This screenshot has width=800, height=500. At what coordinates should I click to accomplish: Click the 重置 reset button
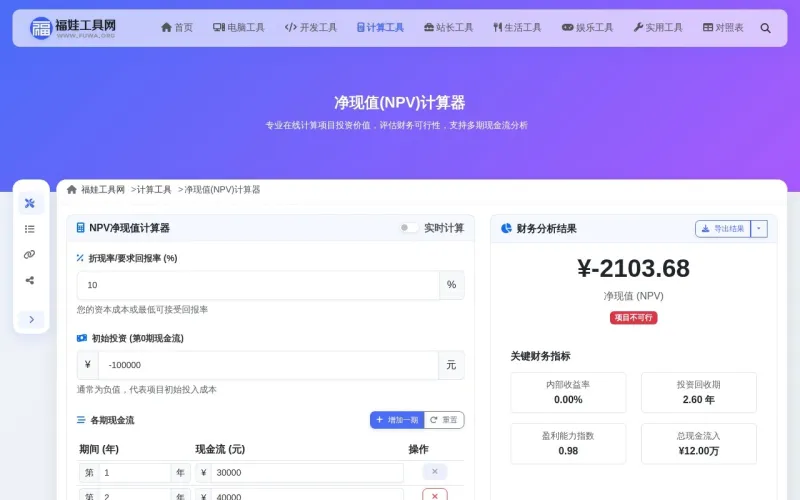444,420
